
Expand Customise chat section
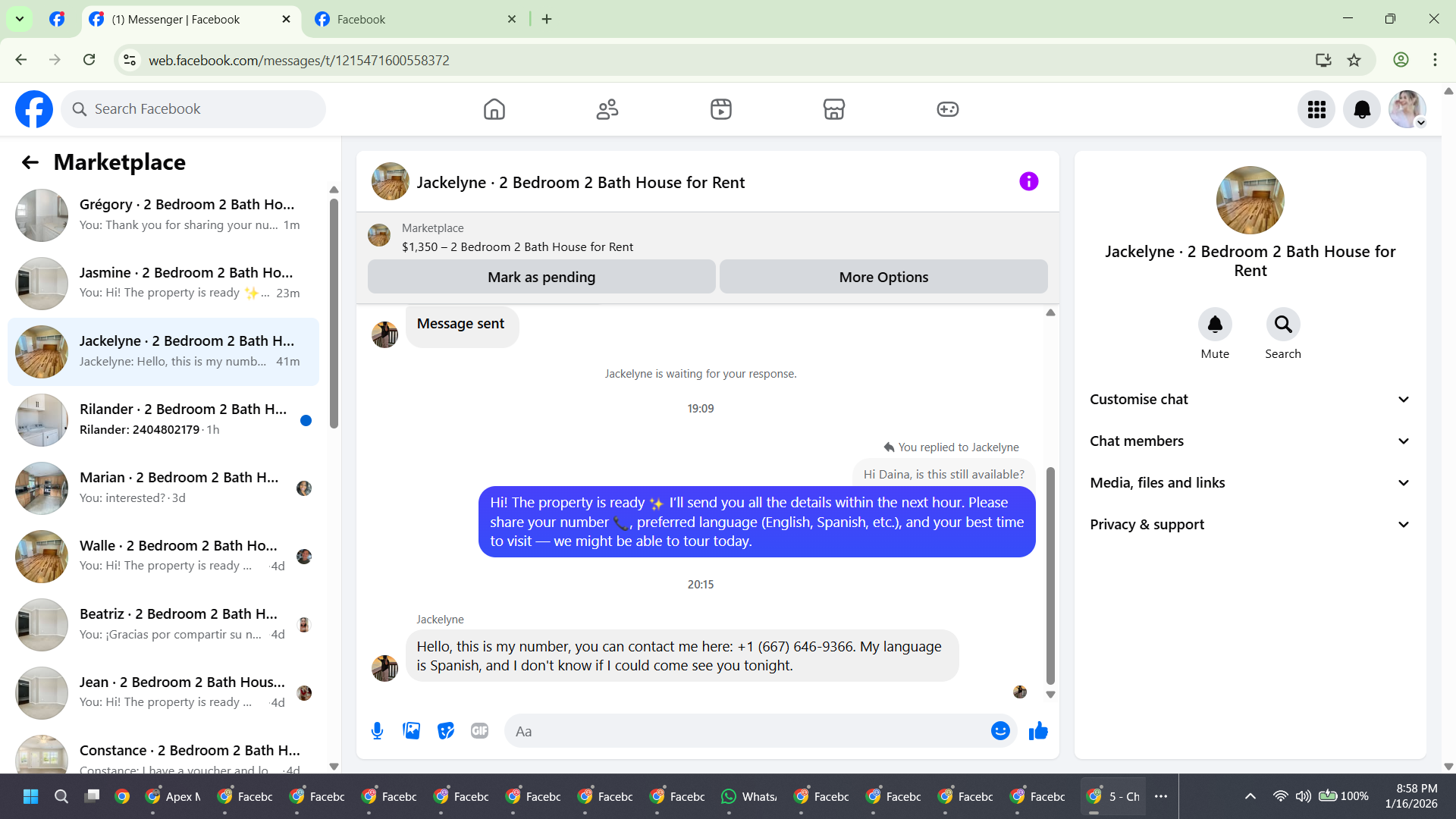1250,400
